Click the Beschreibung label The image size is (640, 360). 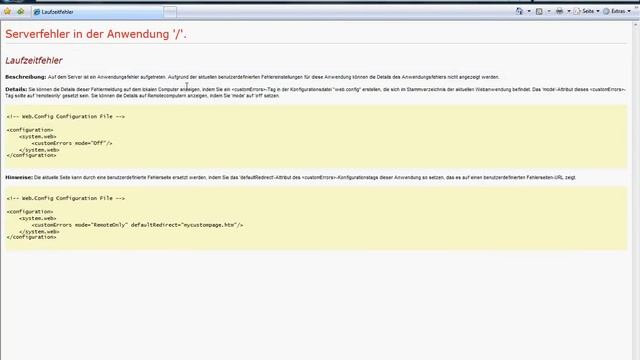pyautogui.click(x=26, y=77)
